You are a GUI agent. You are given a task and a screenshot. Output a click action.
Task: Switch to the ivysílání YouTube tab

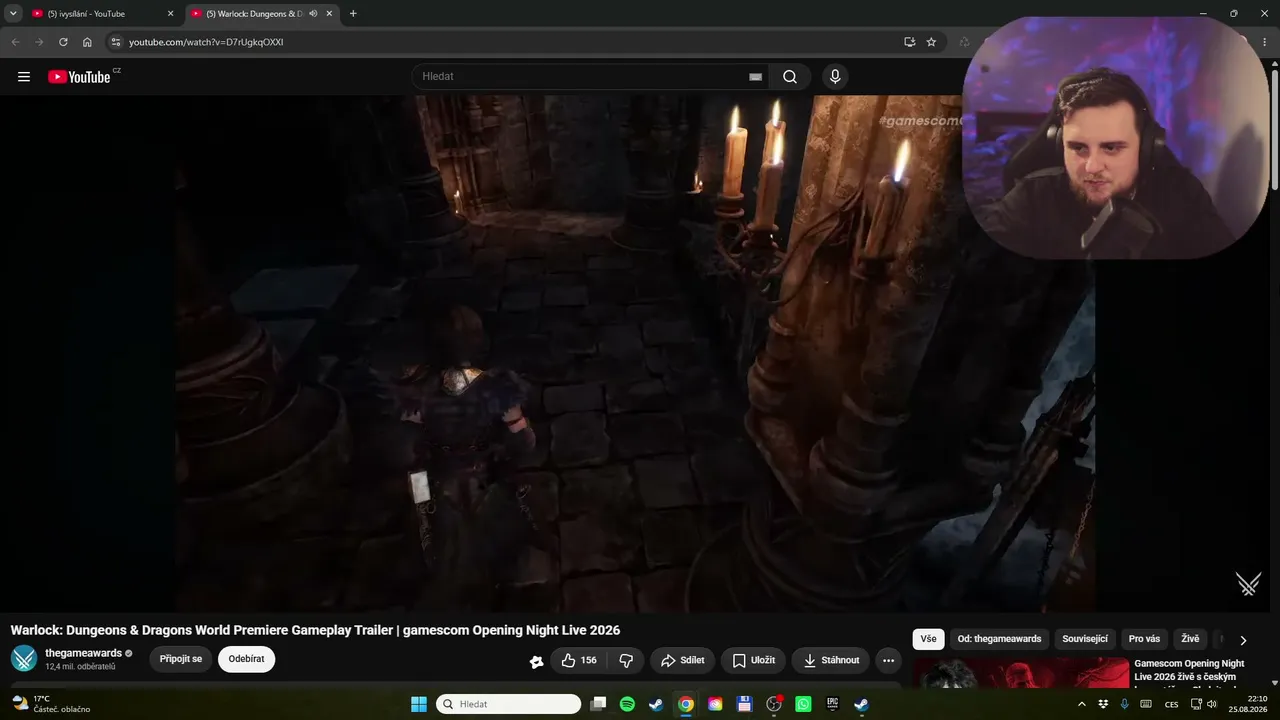[x=103, y=14]
